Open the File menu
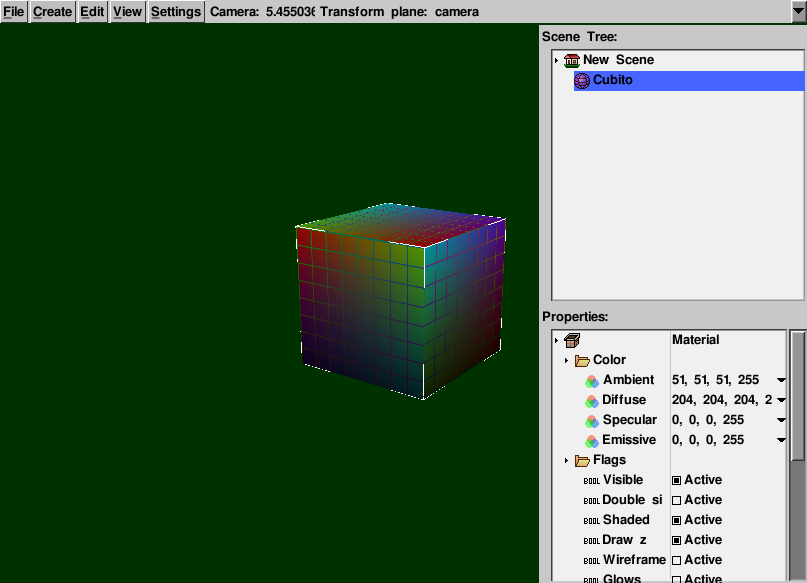The height and width of the screenshot is (583, 807). pyautogui.click(x=13, y=11)
